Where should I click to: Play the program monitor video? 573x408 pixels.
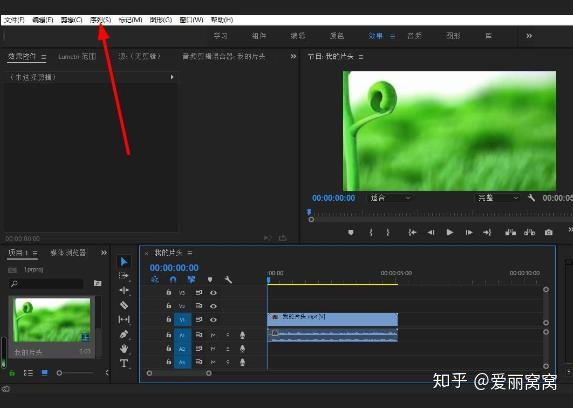(450, 232)
